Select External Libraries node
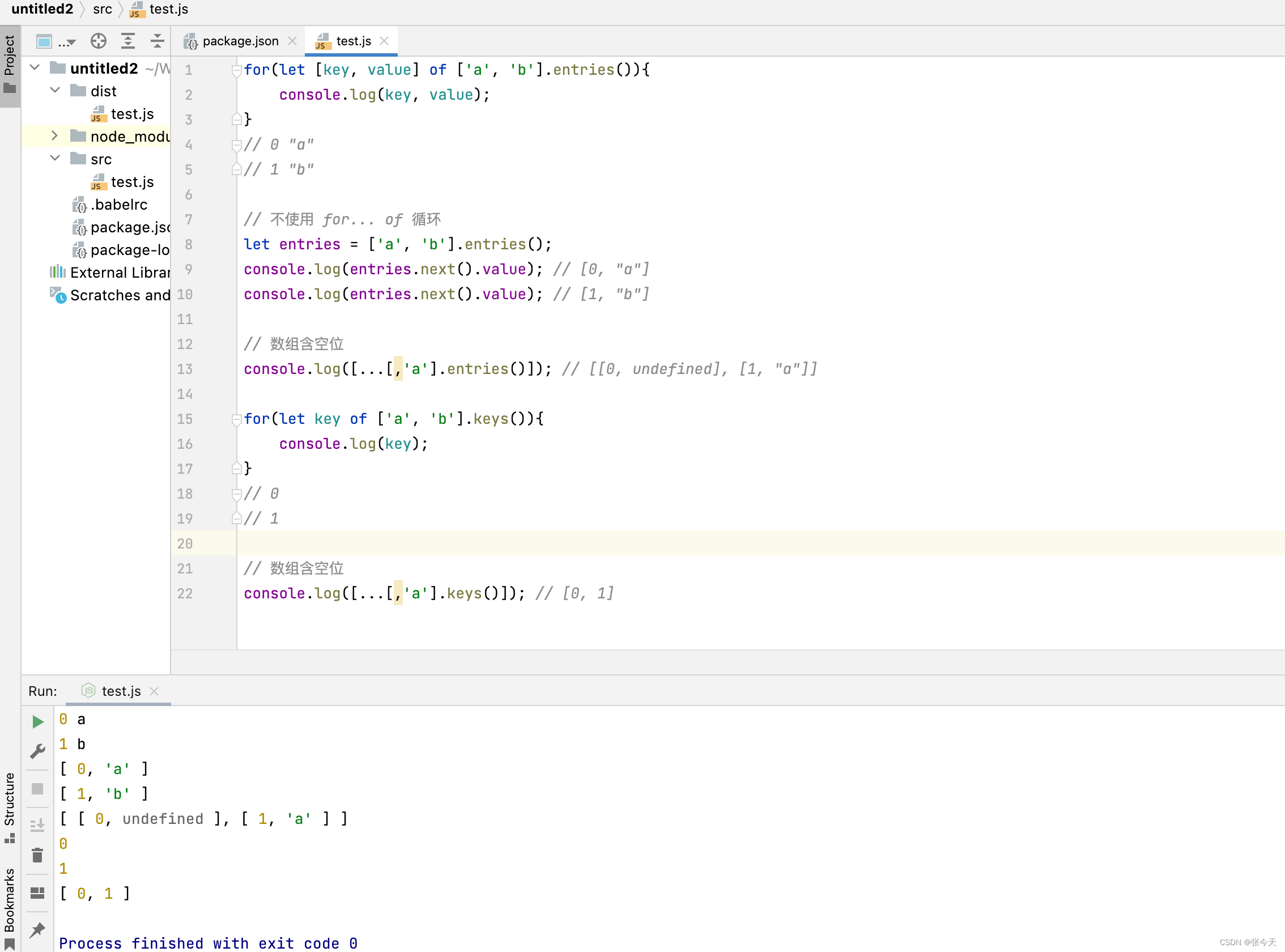Image resolution: width=1285 pixels, height=952 pixels. click(109, 273)
